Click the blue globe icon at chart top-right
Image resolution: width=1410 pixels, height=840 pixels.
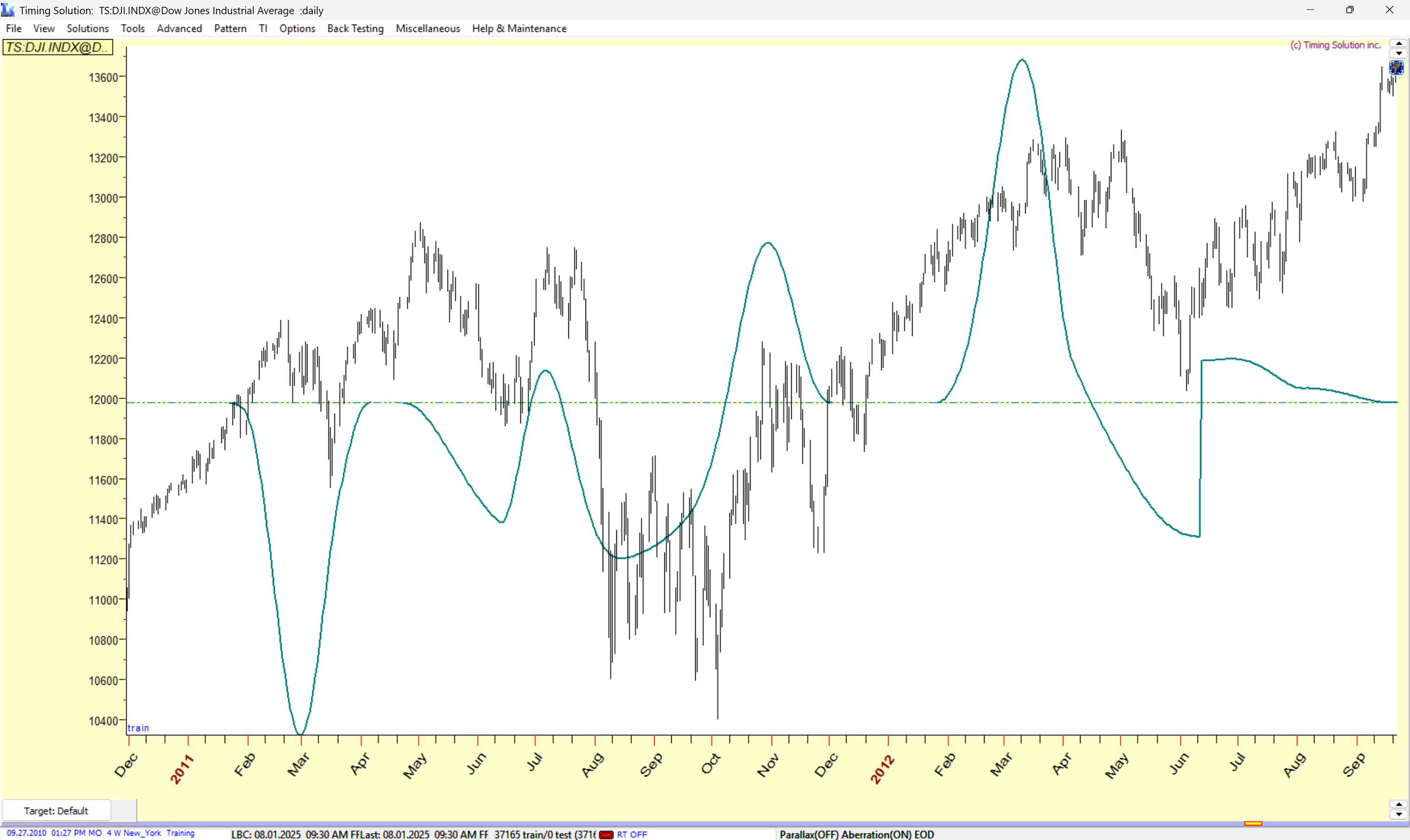[1396, 68]
